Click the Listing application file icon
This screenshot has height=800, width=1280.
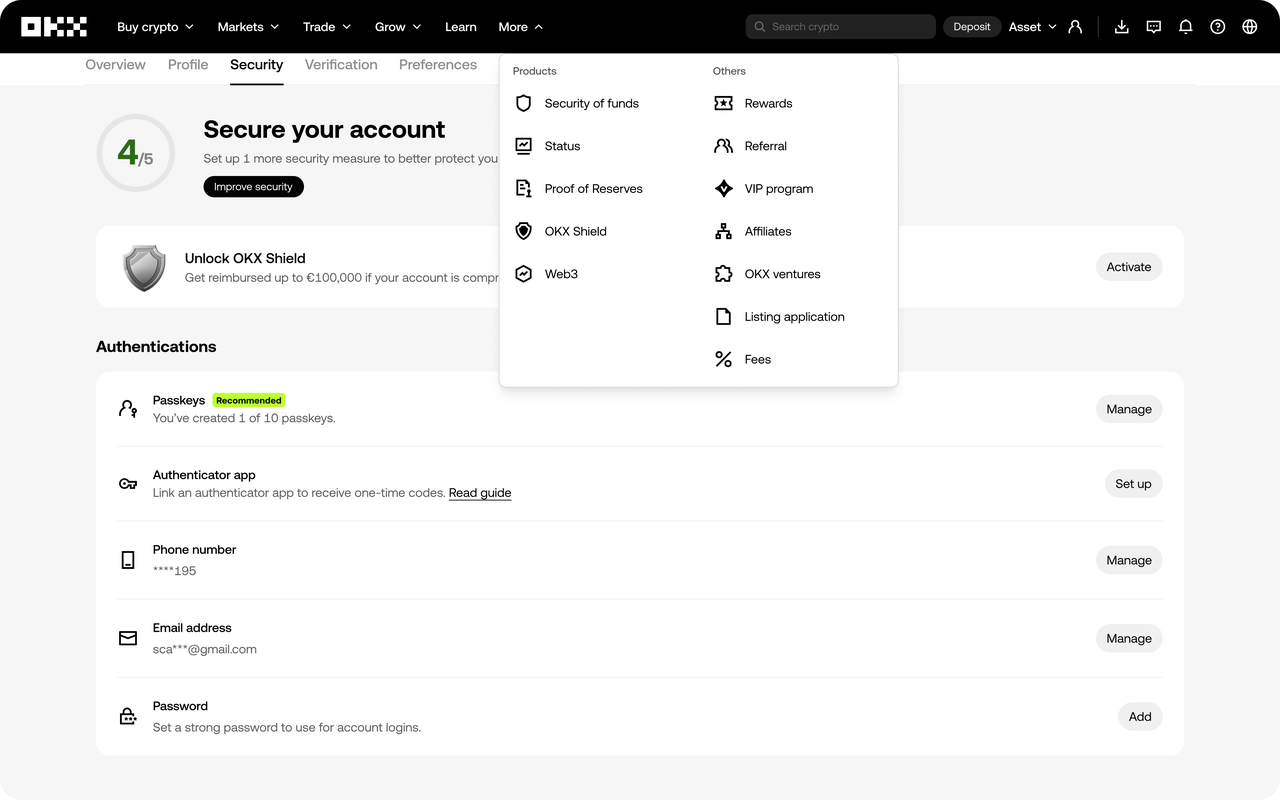pos(723,317)
